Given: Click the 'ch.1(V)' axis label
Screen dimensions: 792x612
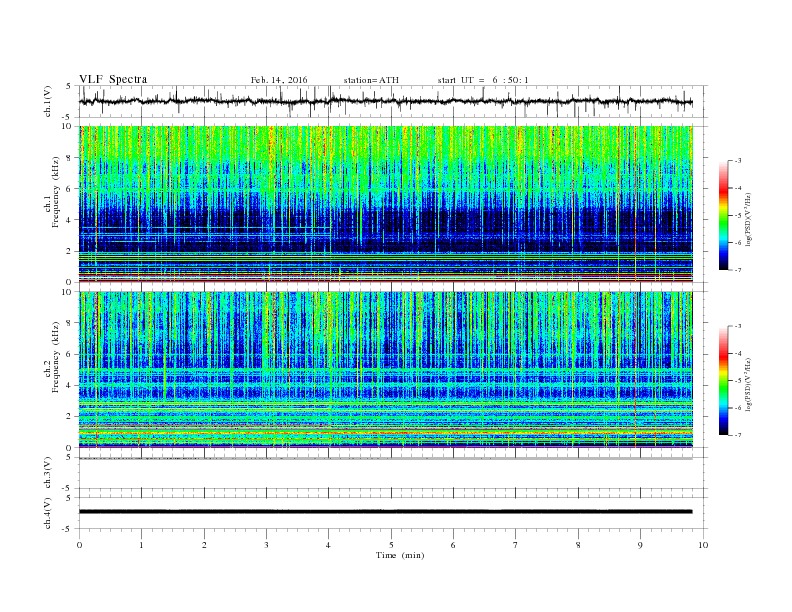Looking at the screenshot, I should 48,101.
